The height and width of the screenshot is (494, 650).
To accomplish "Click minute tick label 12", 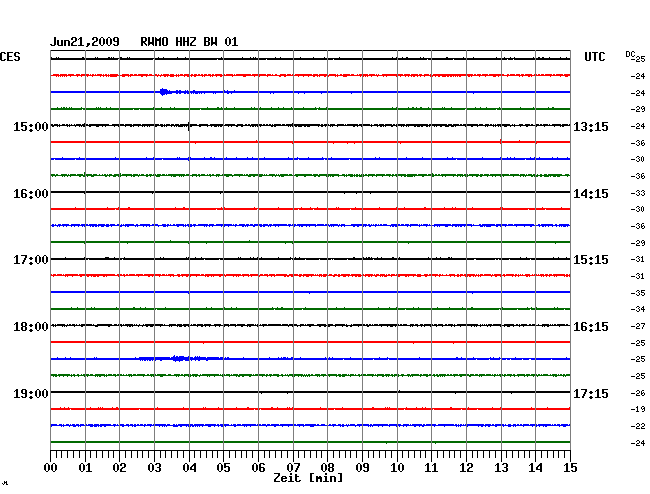I will pos(466,468).
